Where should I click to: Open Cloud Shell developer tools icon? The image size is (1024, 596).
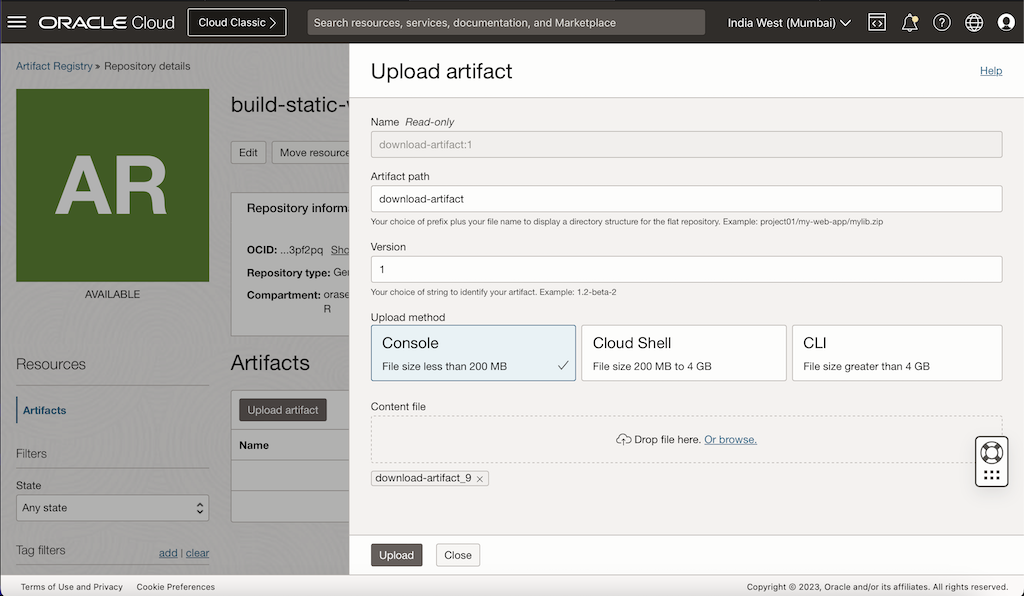click(877, 22)
